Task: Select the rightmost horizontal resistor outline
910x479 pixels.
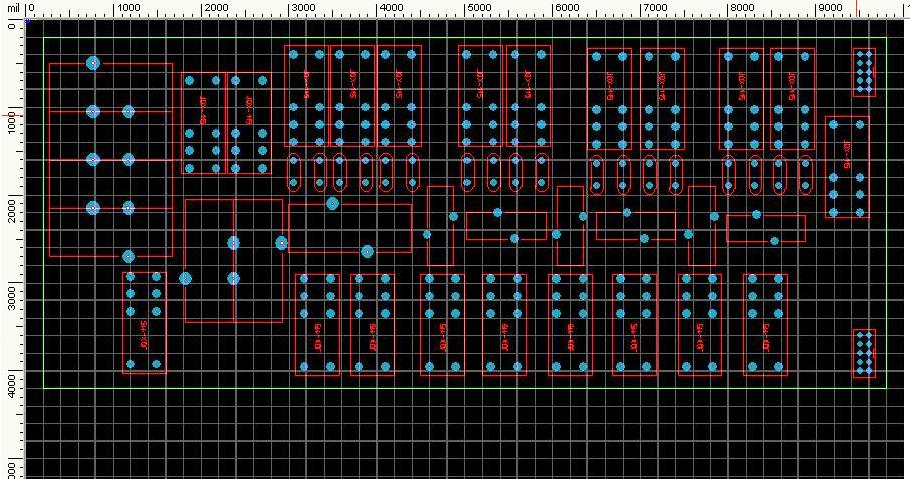Action: tap(765, 228)
